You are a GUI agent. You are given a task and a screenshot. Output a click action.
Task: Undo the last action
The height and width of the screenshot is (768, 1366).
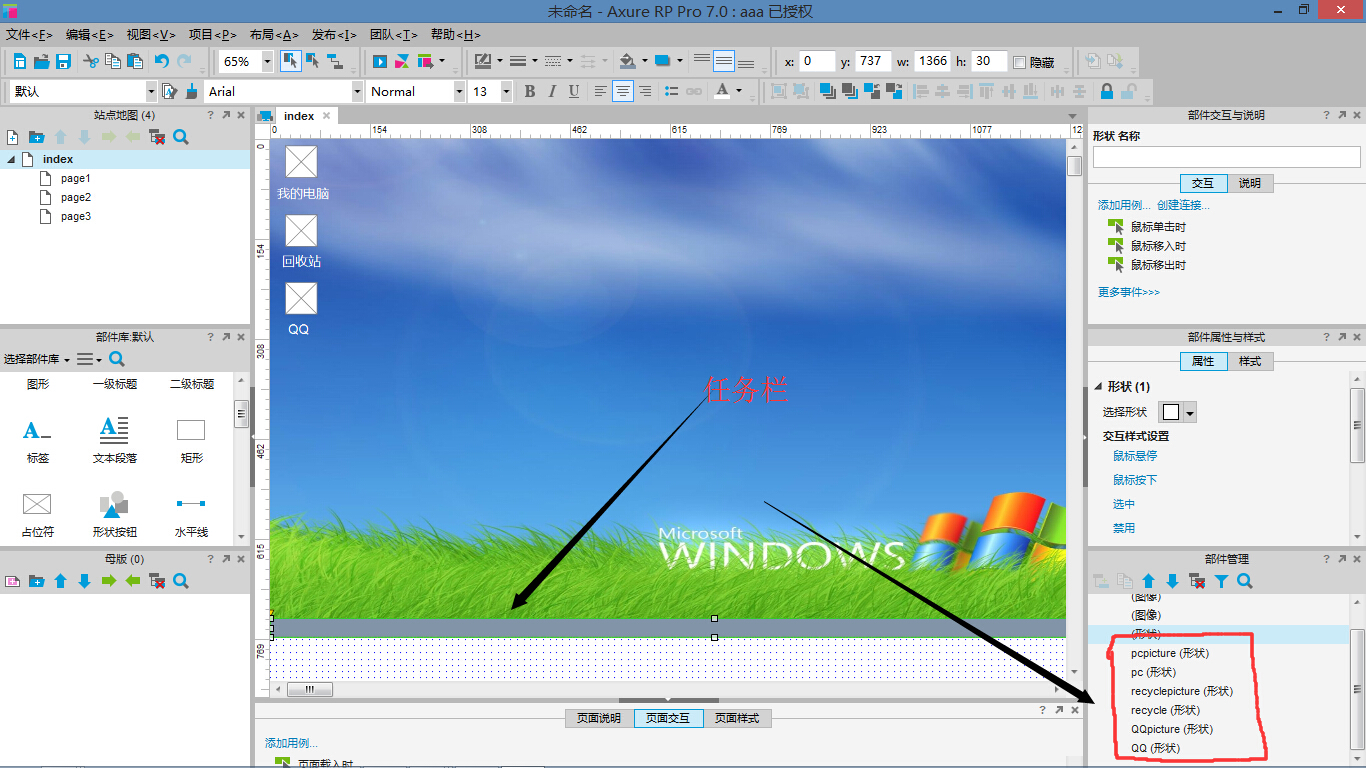tap(162, 62)
